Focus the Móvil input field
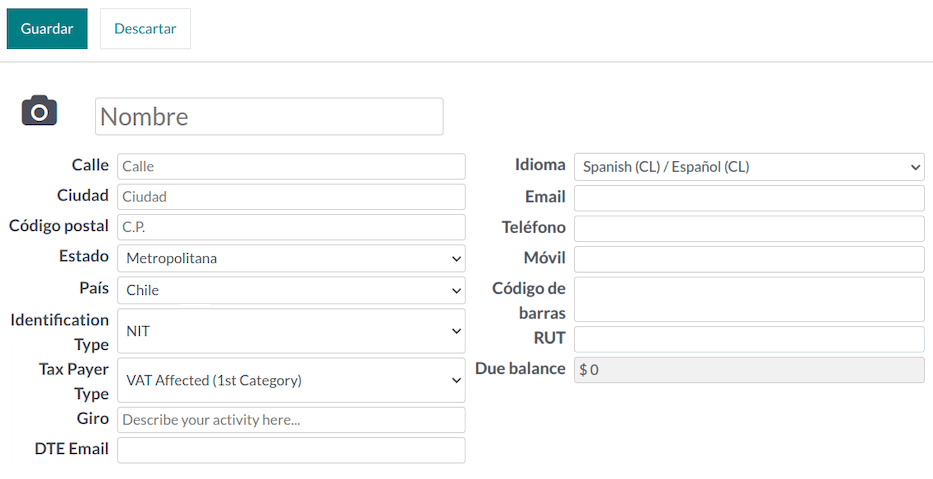Viewport: 933px width, 479px height. (749, 260)
